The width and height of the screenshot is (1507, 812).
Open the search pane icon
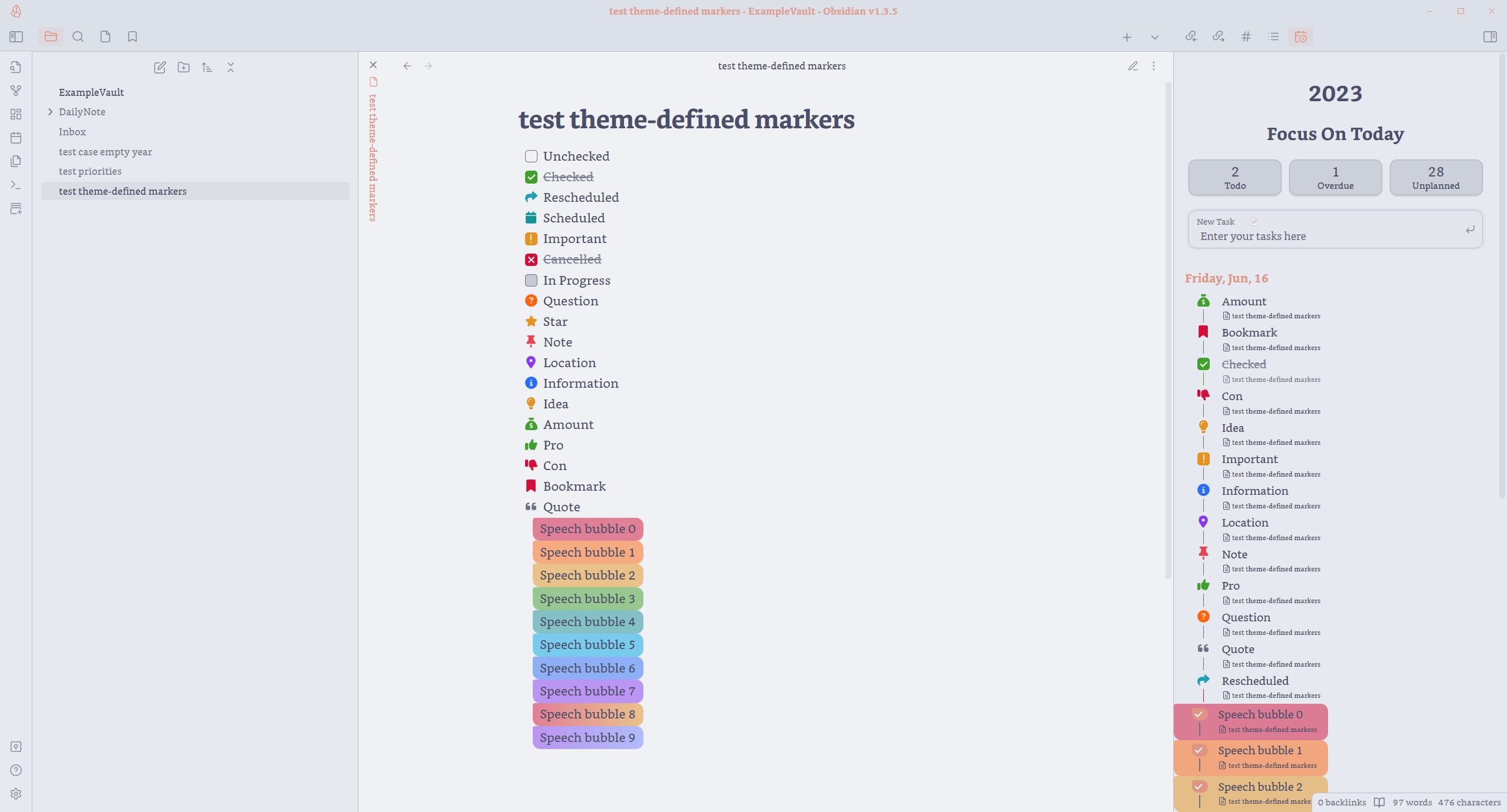78,36
